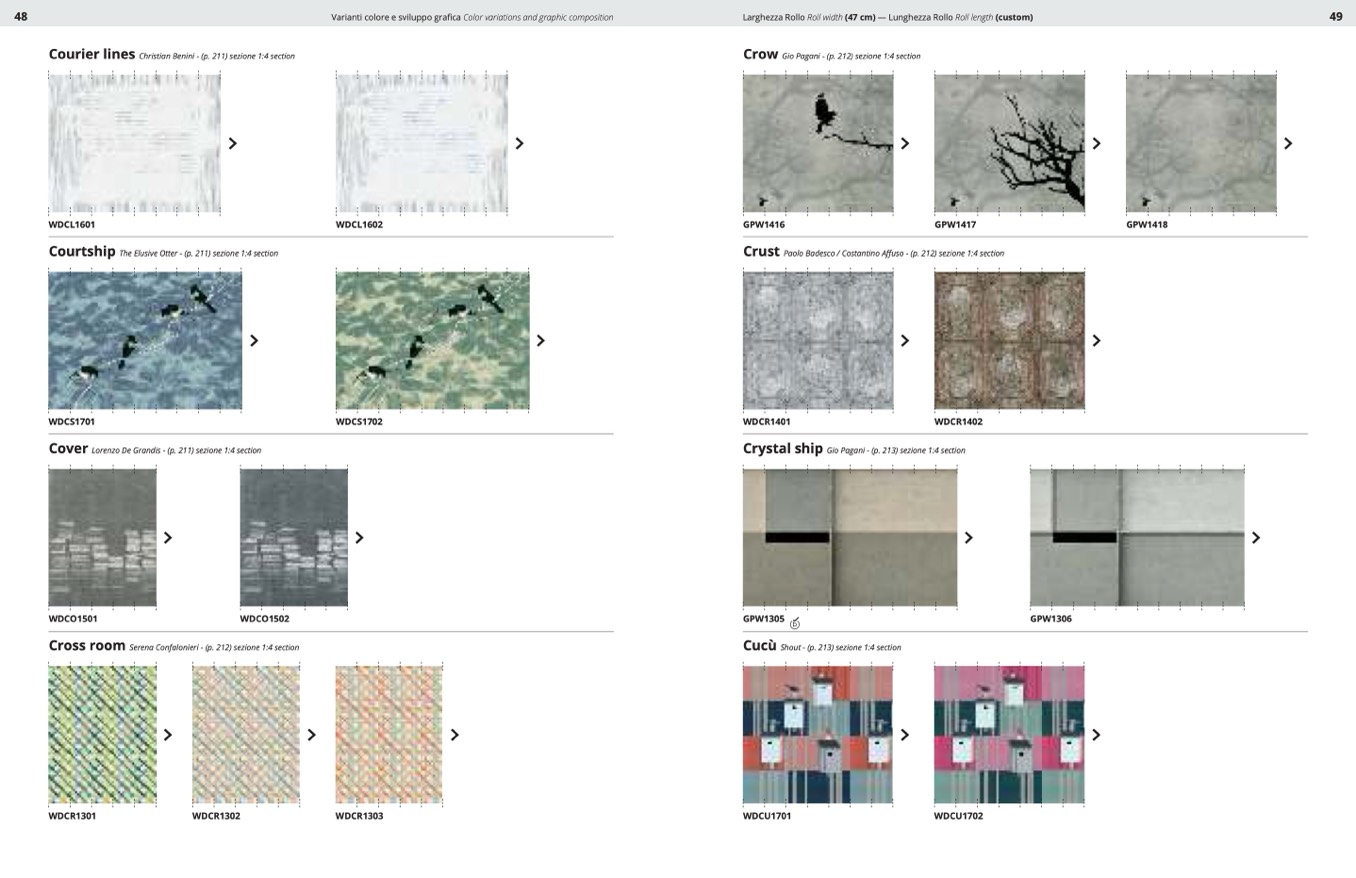Pick the pink Cucù WDCU1702 swatch
Viewport: 1356px width, 878px height.
coord(1009,735)
